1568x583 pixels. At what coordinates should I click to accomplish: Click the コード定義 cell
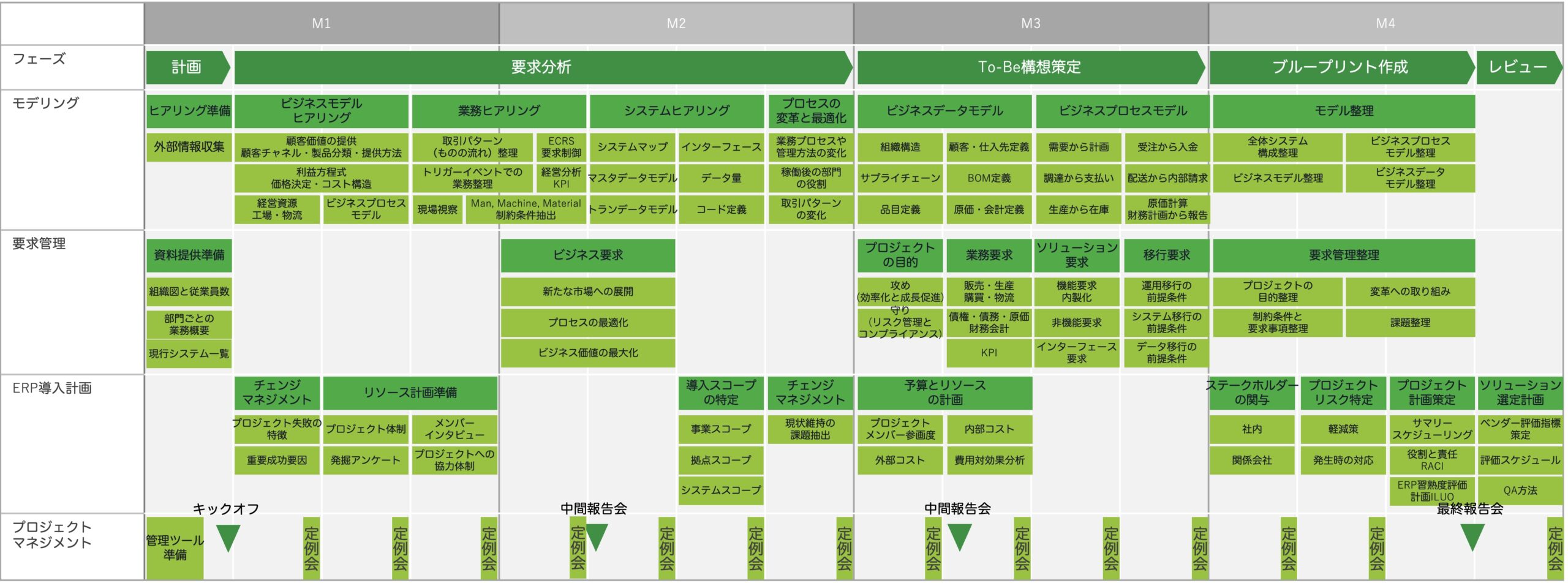point(722,209)
